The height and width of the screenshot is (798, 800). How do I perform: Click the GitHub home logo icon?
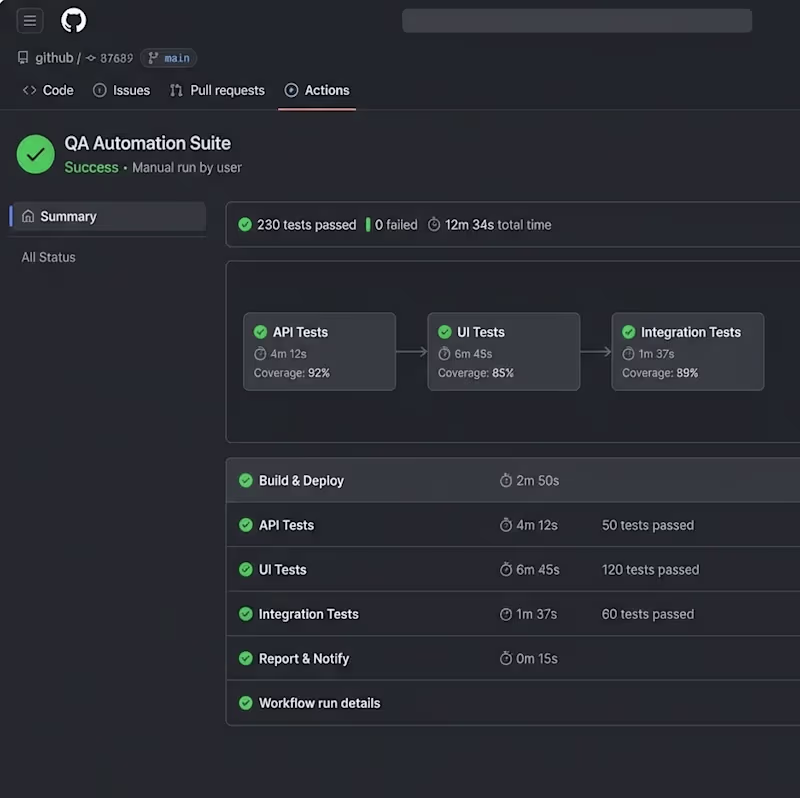point(74,20)
